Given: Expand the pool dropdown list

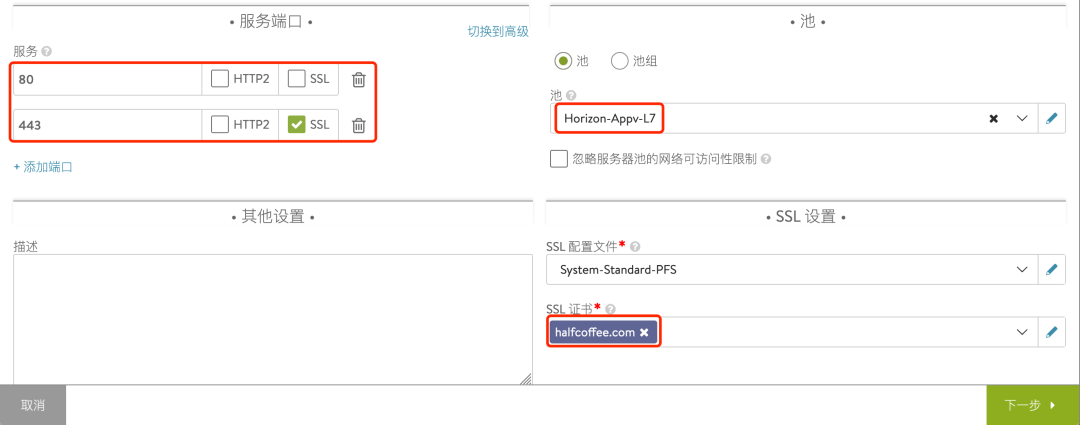Looking at the screenshot, I should pos(1022,118).
